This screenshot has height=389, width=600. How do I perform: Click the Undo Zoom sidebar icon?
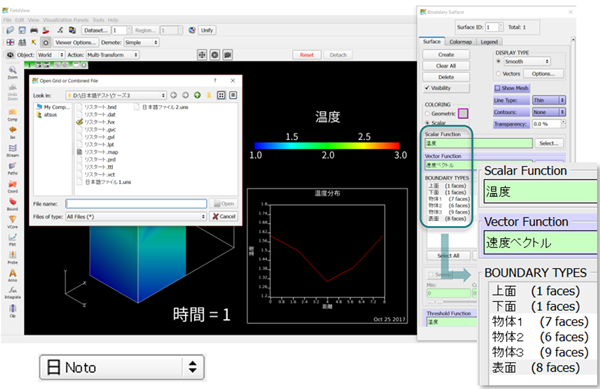(13, 92)
